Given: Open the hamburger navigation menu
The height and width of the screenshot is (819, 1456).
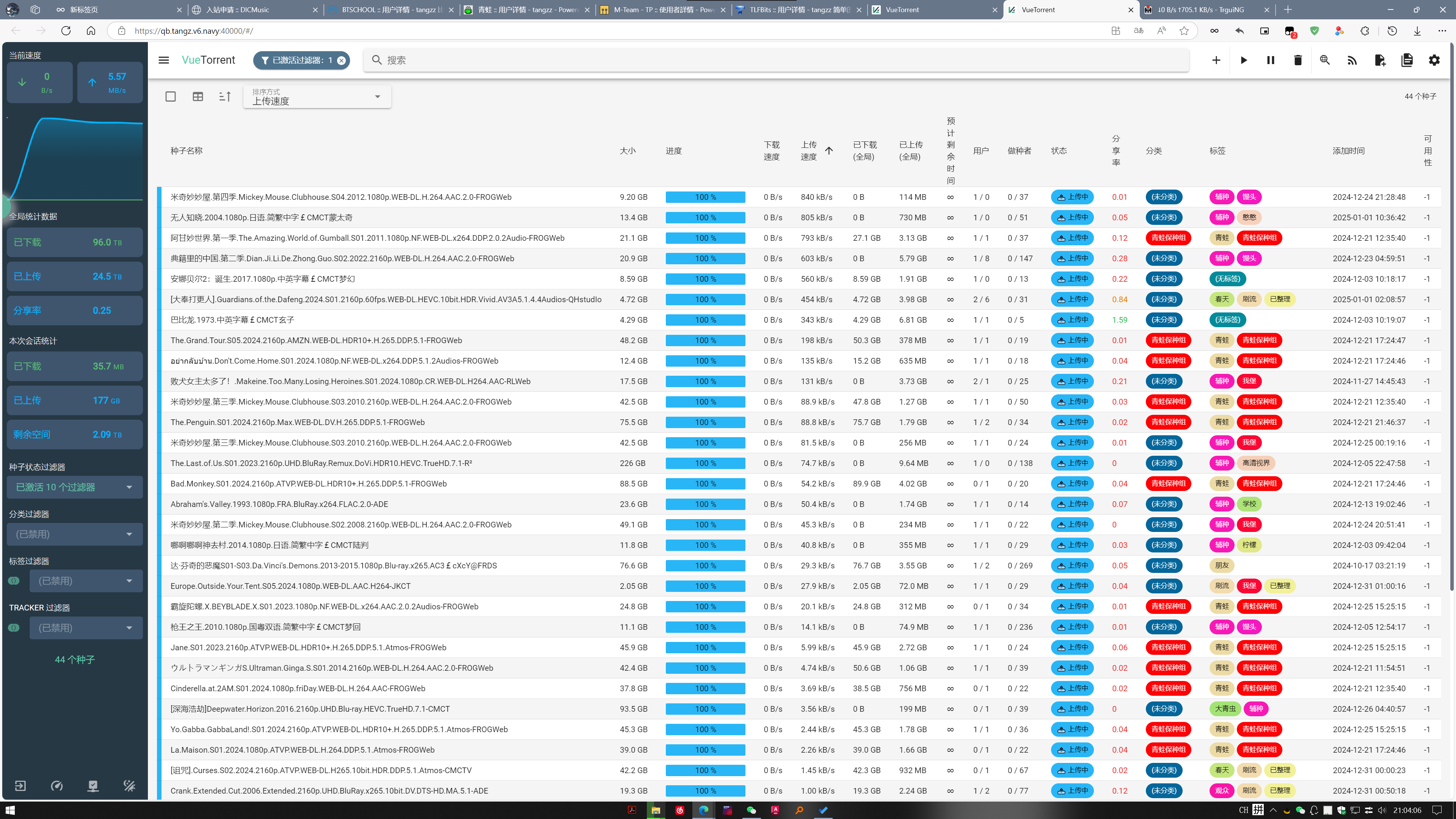Looking at the screenshot, I should [x=164, y=61].
